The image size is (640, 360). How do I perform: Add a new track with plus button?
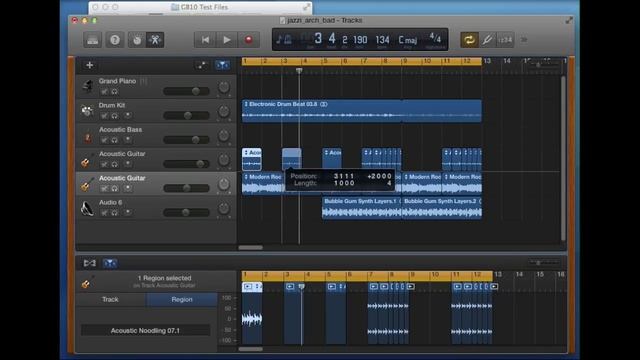coord(89,65)
